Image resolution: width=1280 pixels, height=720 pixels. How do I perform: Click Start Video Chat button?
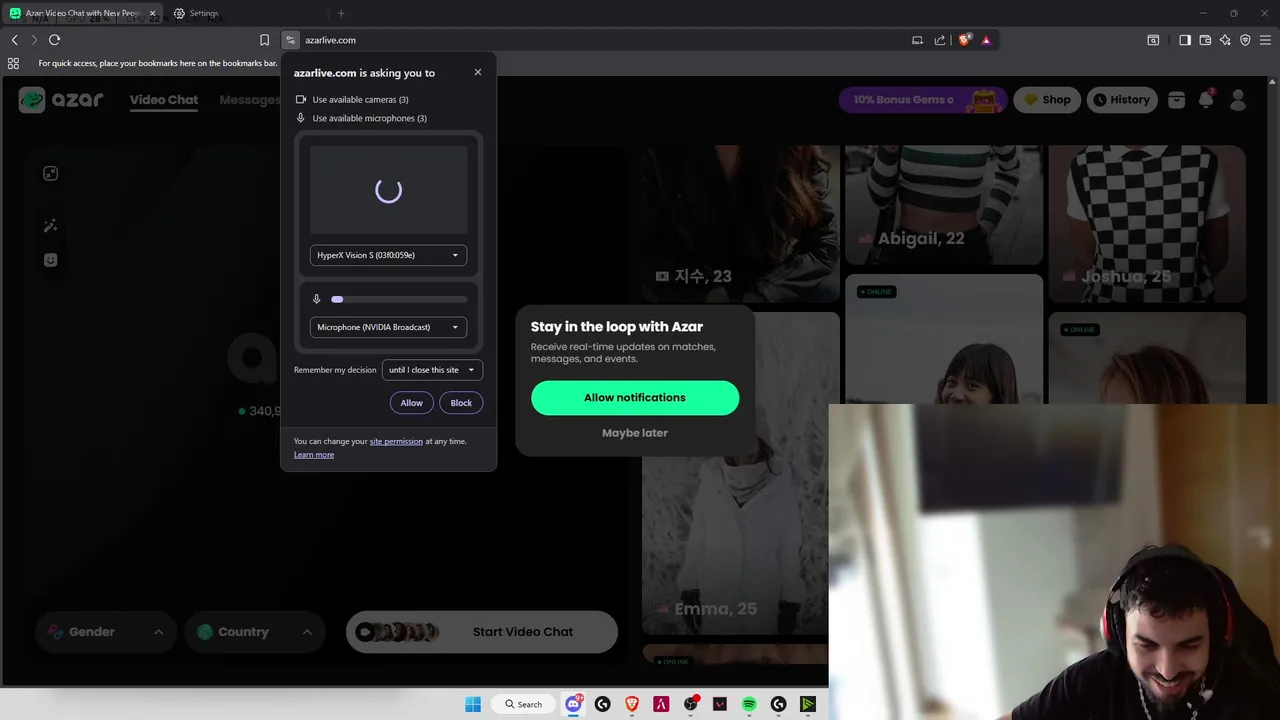coord(482,632)
